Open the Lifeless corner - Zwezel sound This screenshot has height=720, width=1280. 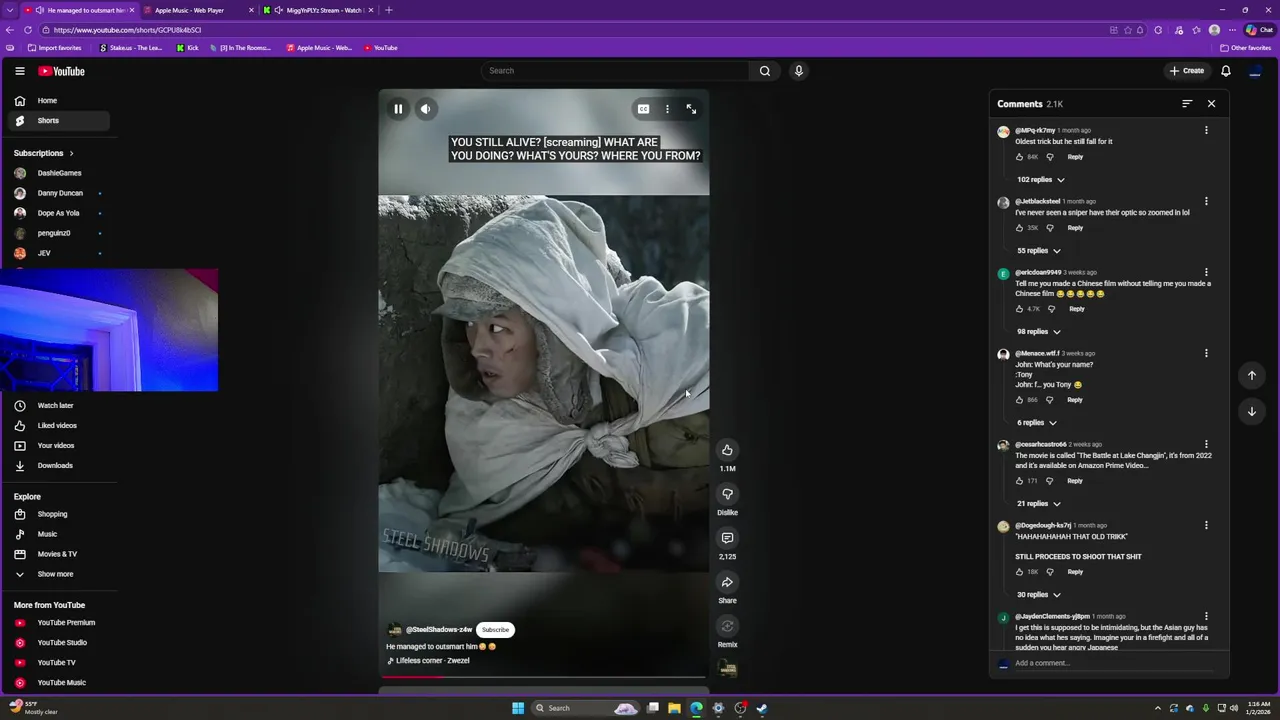point(432,661)
